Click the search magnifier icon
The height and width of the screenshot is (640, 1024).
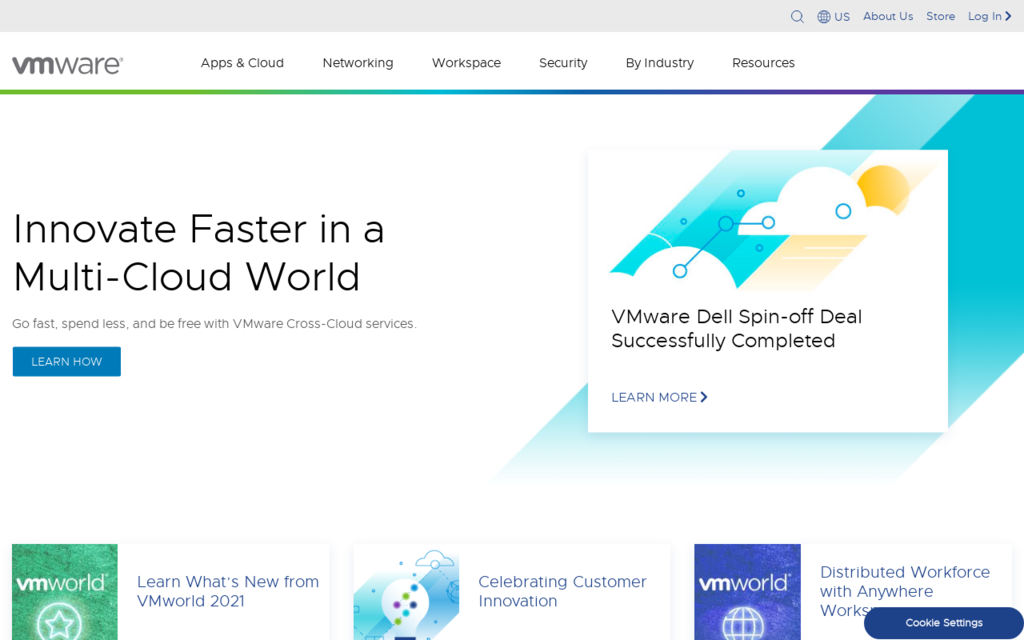point(797,17)
